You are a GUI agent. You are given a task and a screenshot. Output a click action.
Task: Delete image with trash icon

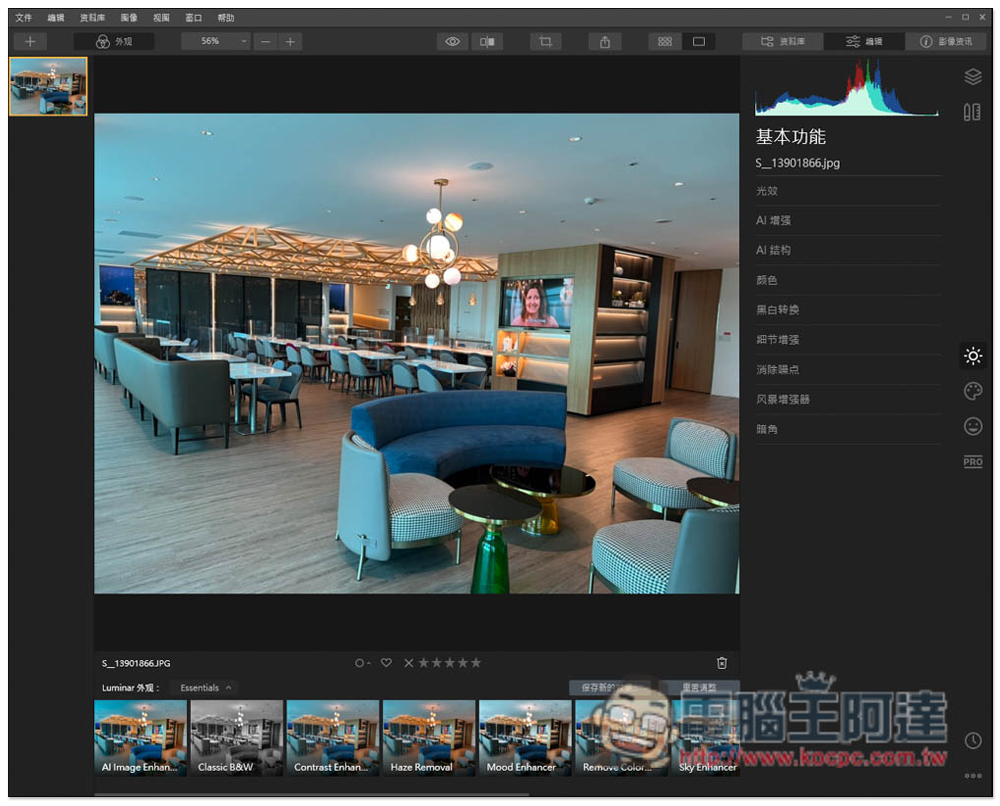tap(722, 663)
